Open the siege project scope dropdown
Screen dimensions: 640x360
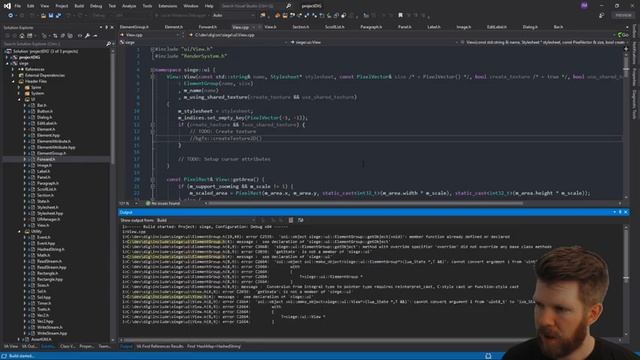204,42
